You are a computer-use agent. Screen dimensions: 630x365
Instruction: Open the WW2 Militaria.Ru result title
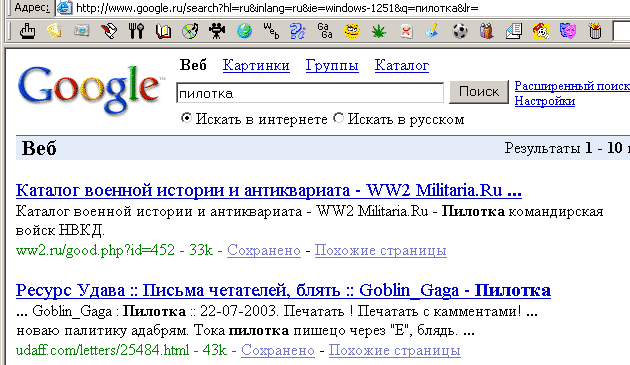click(269, 190)
